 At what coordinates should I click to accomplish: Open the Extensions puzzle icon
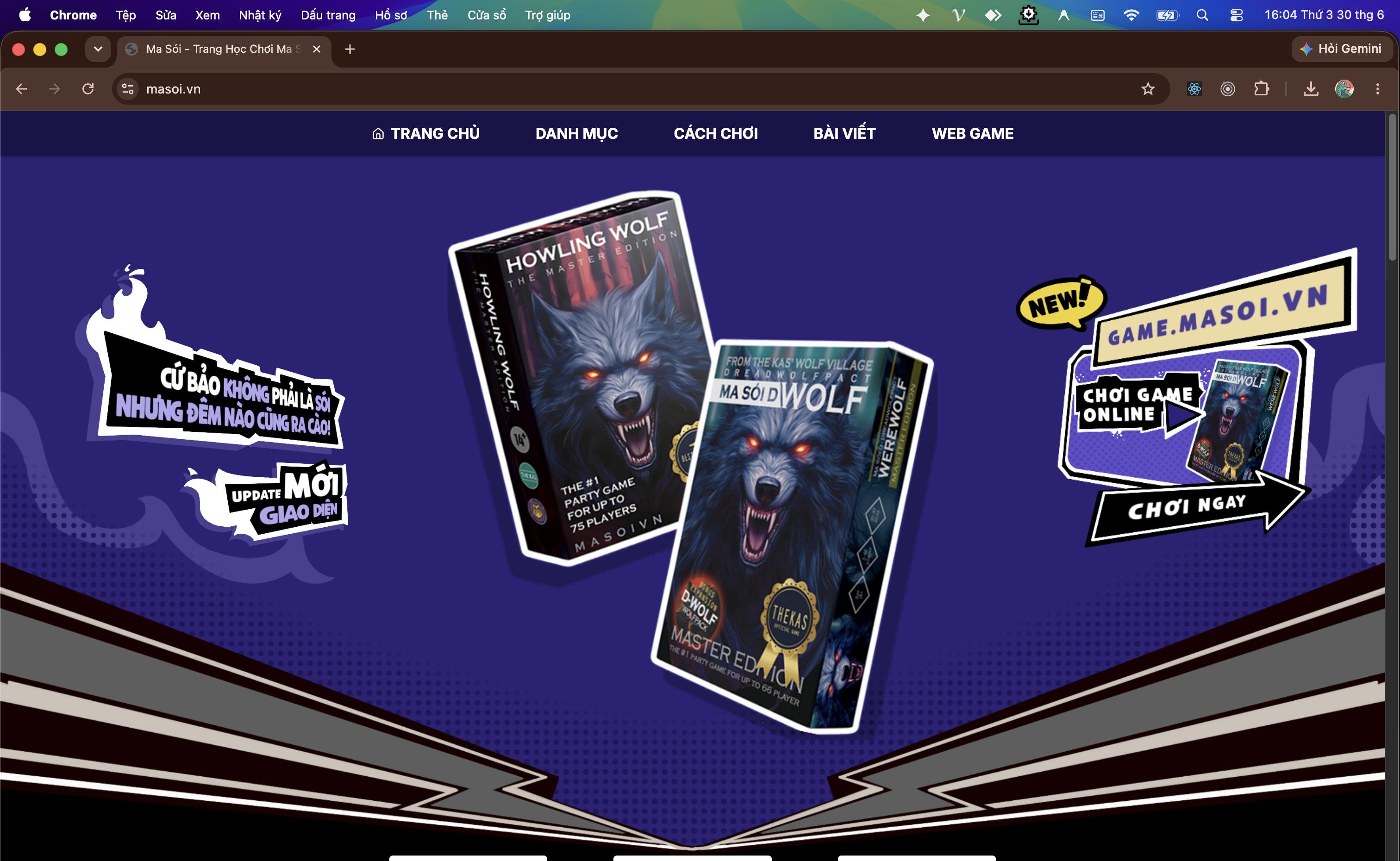[x=1262, y=89]
